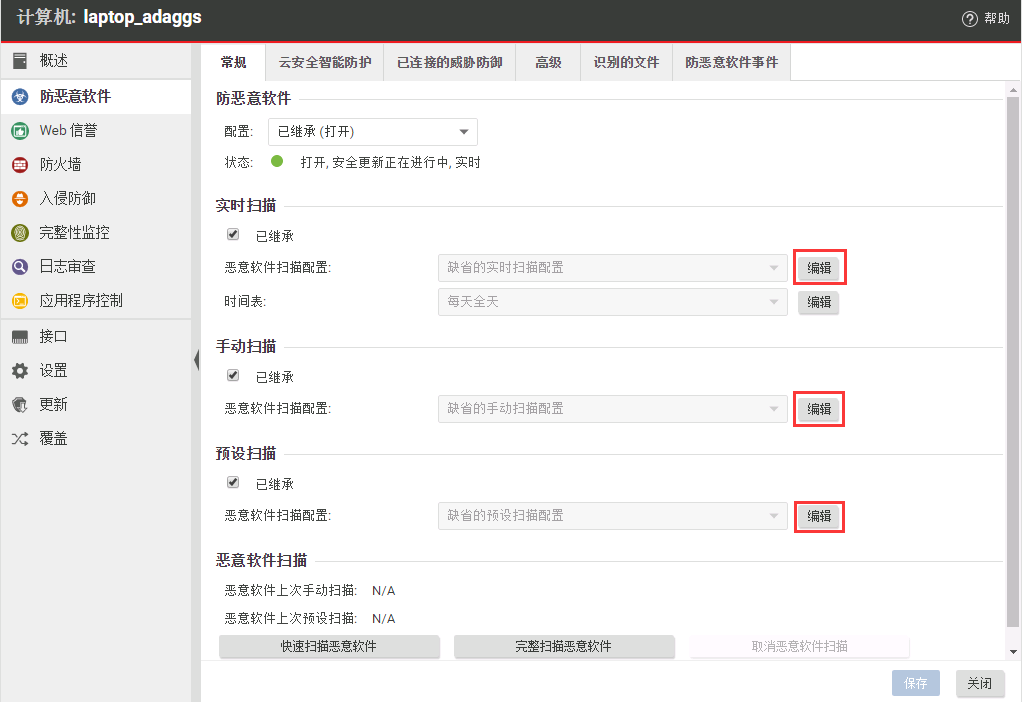Image resolution: width=1022 pixels, height=702 pixels.
Task: Open the 缺省的实时扫描配置 dropdown
Action: 612,268
